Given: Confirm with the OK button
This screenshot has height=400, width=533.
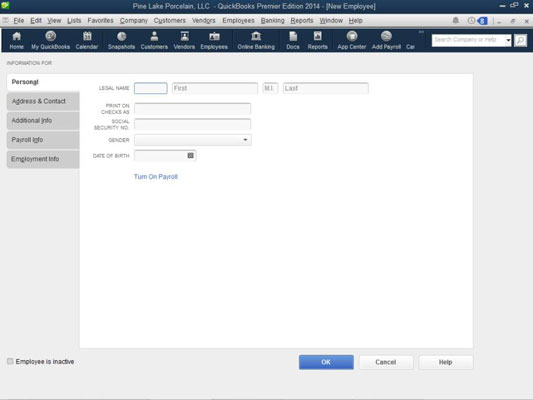Looking at the screenshot, I should 326,362.
